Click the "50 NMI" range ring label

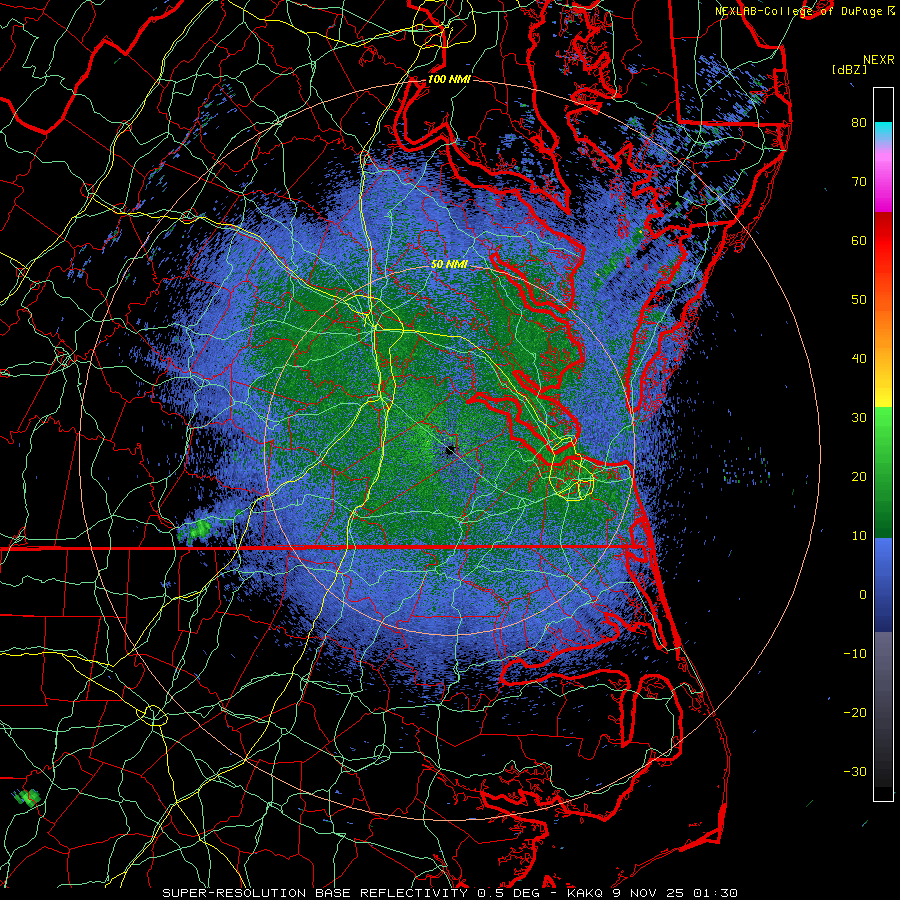click(449, 264)
